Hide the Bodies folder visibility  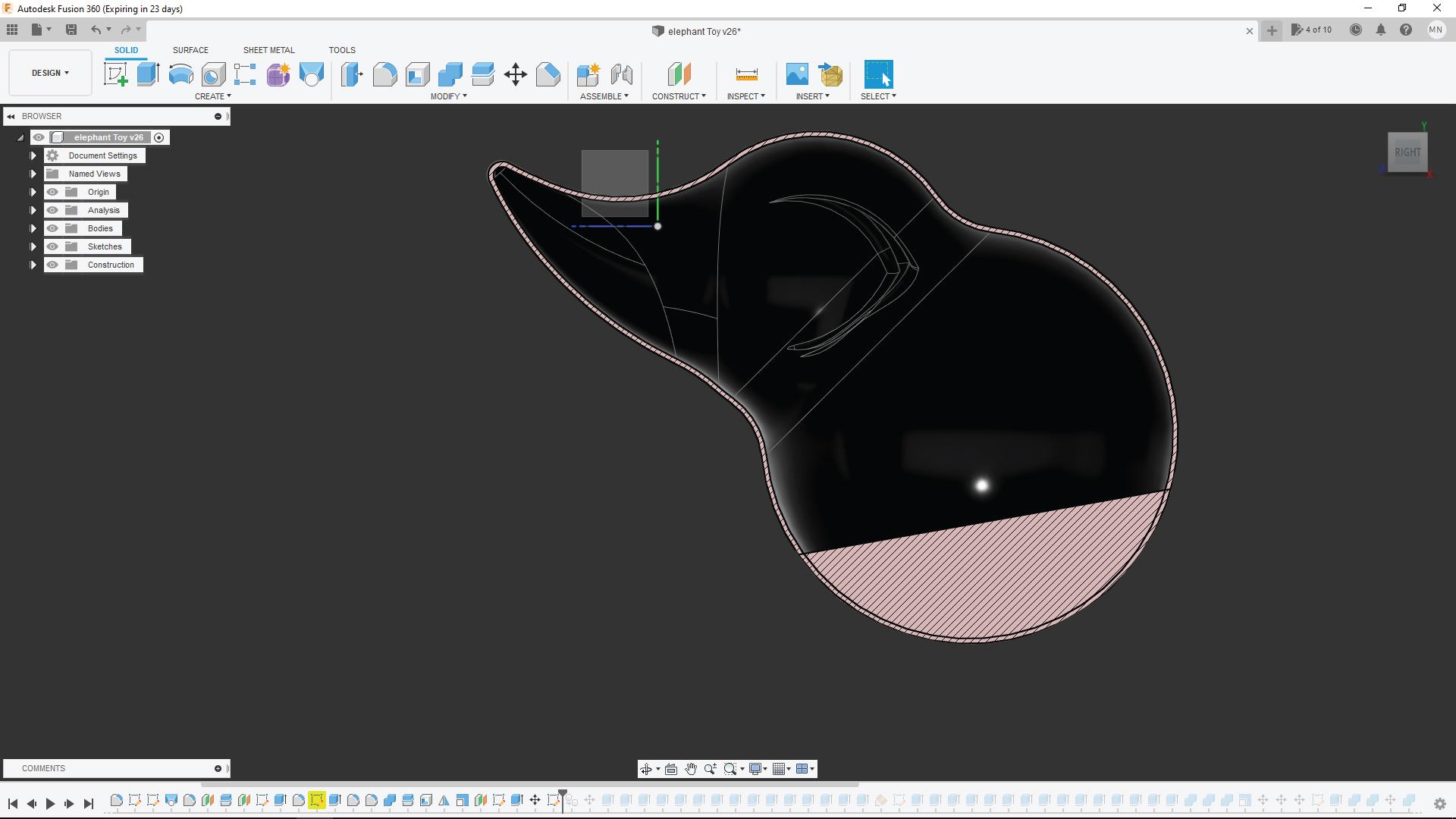point(52,228)
